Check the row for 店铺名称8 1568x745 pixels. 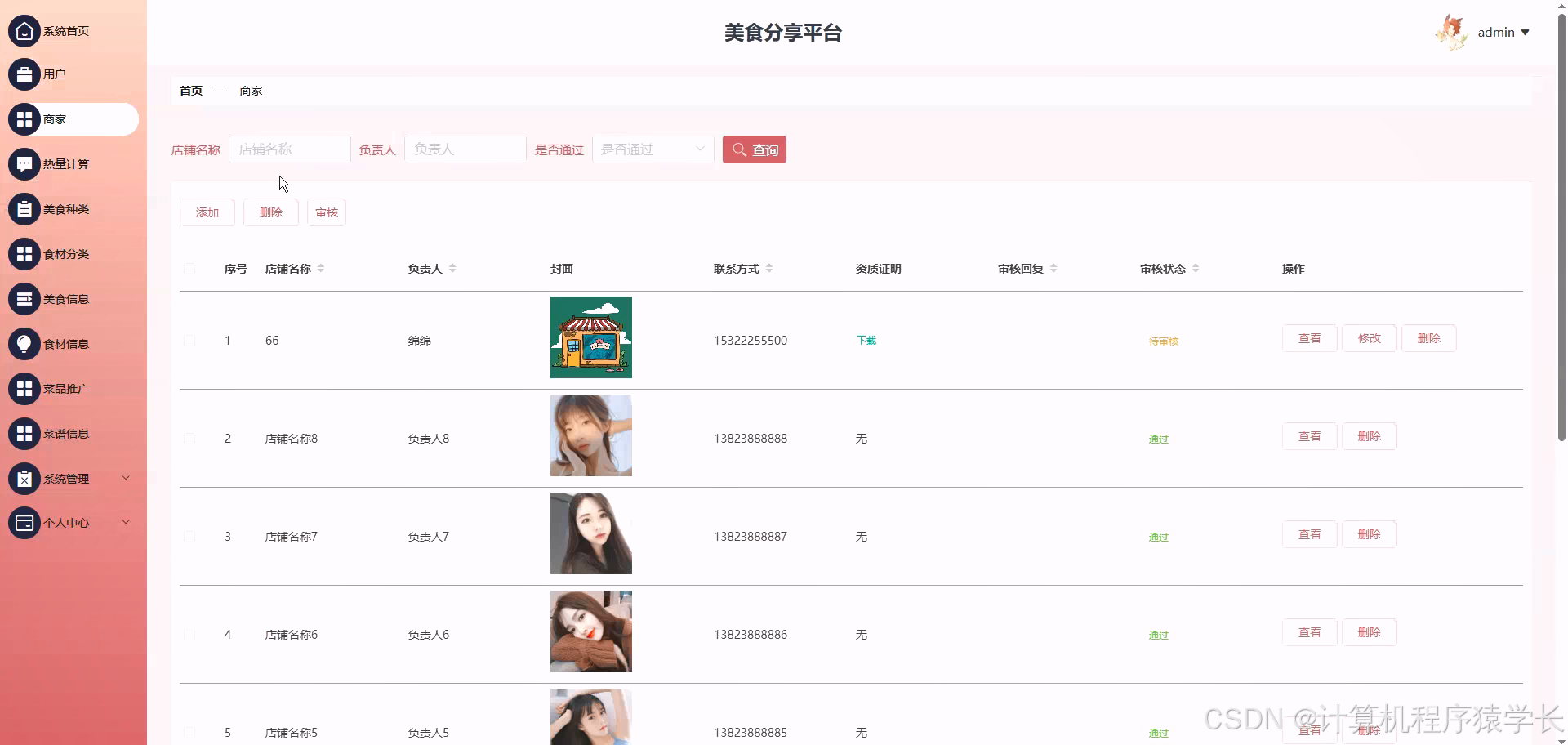point(189,439)
